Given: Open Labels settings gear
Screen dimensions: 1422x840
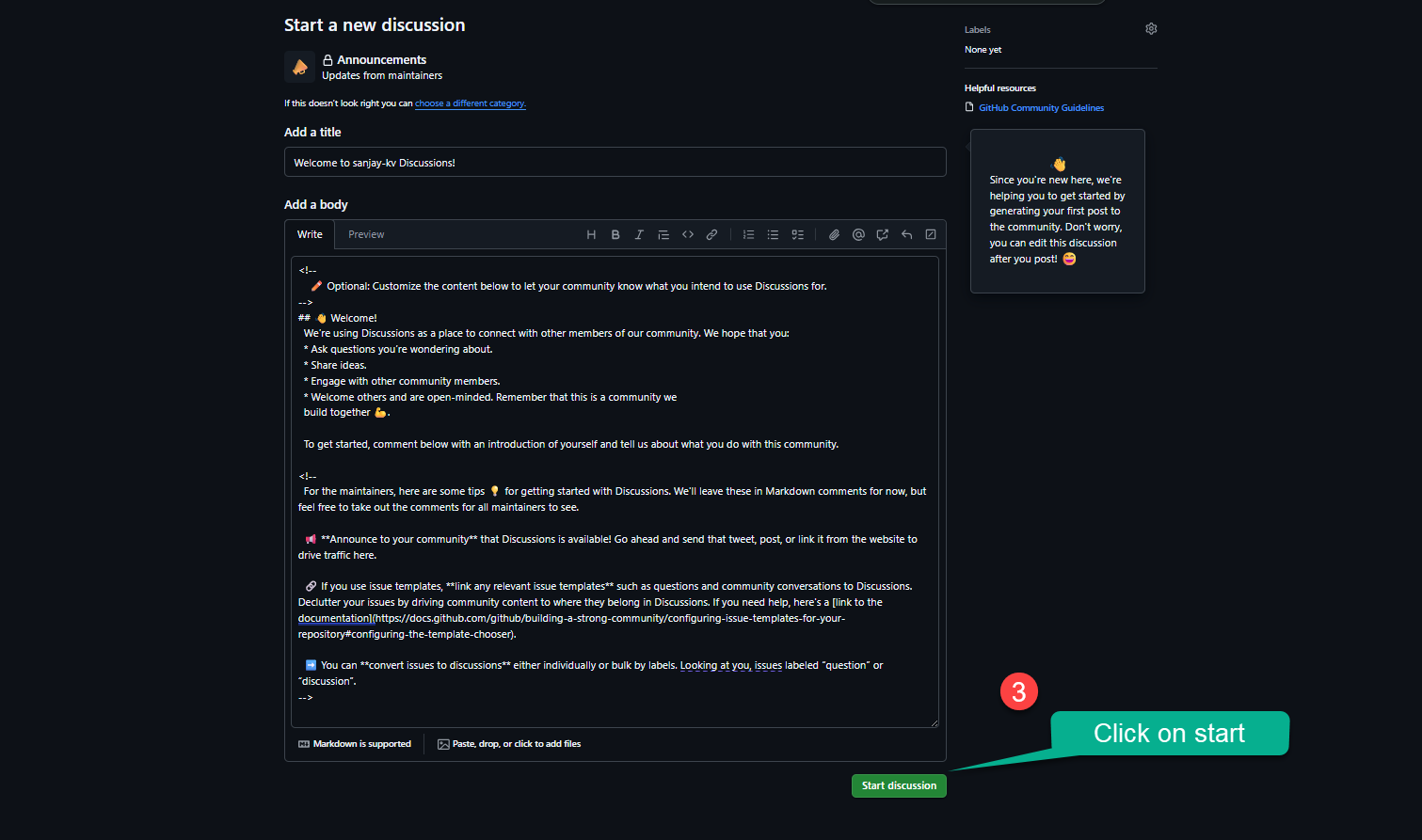Looking at the screenshot, I should click(x=1151, y=29).
